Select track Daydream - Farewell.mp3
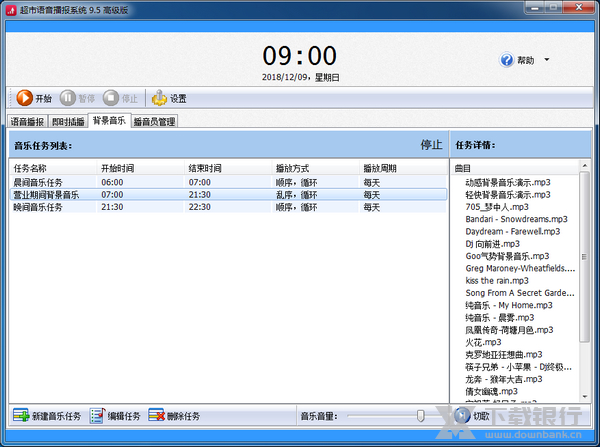 (x=513, y=231)
